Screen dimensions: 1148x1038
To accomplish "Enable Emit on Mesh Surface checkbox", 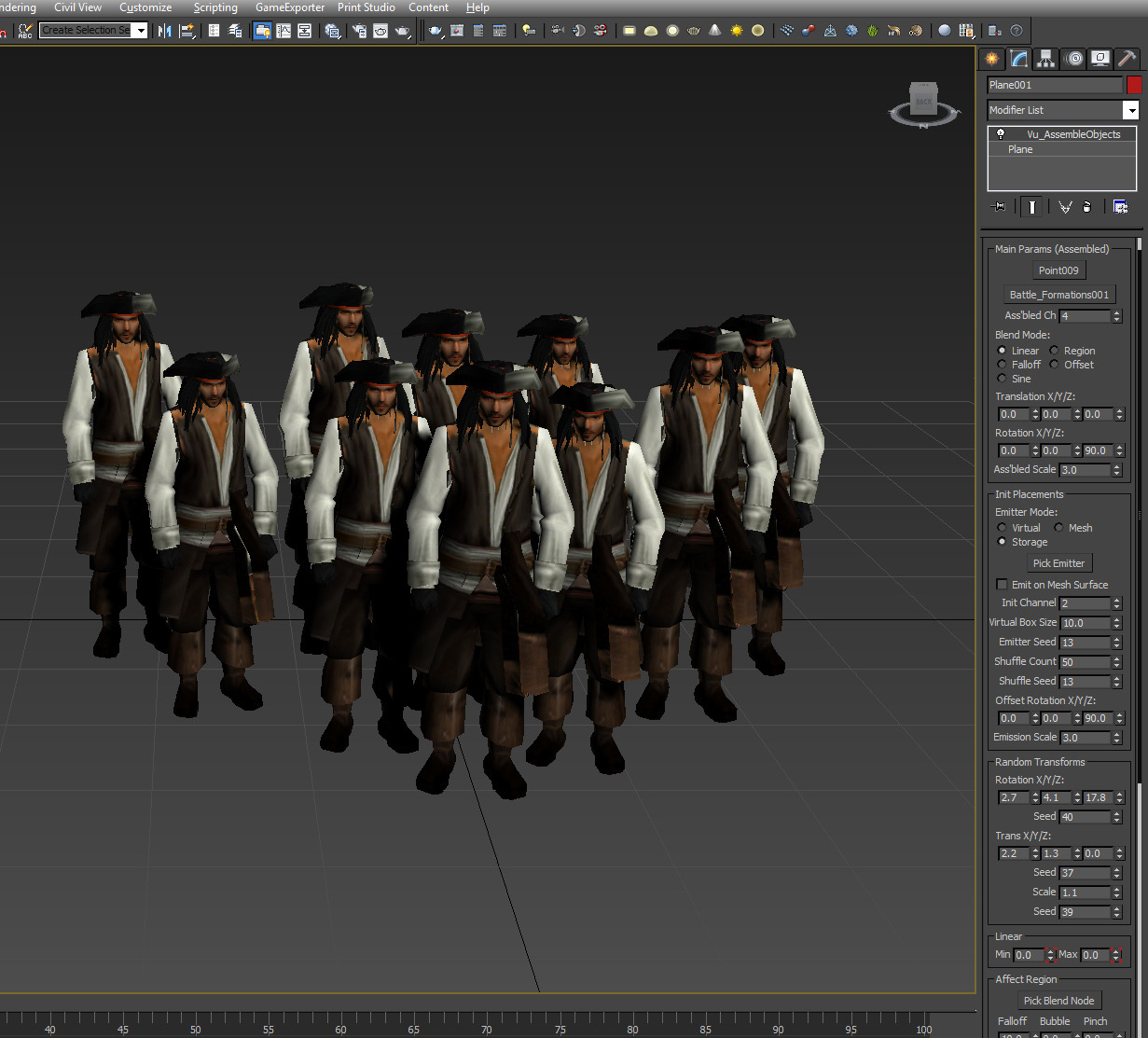I will click(x=1002, y=585).
